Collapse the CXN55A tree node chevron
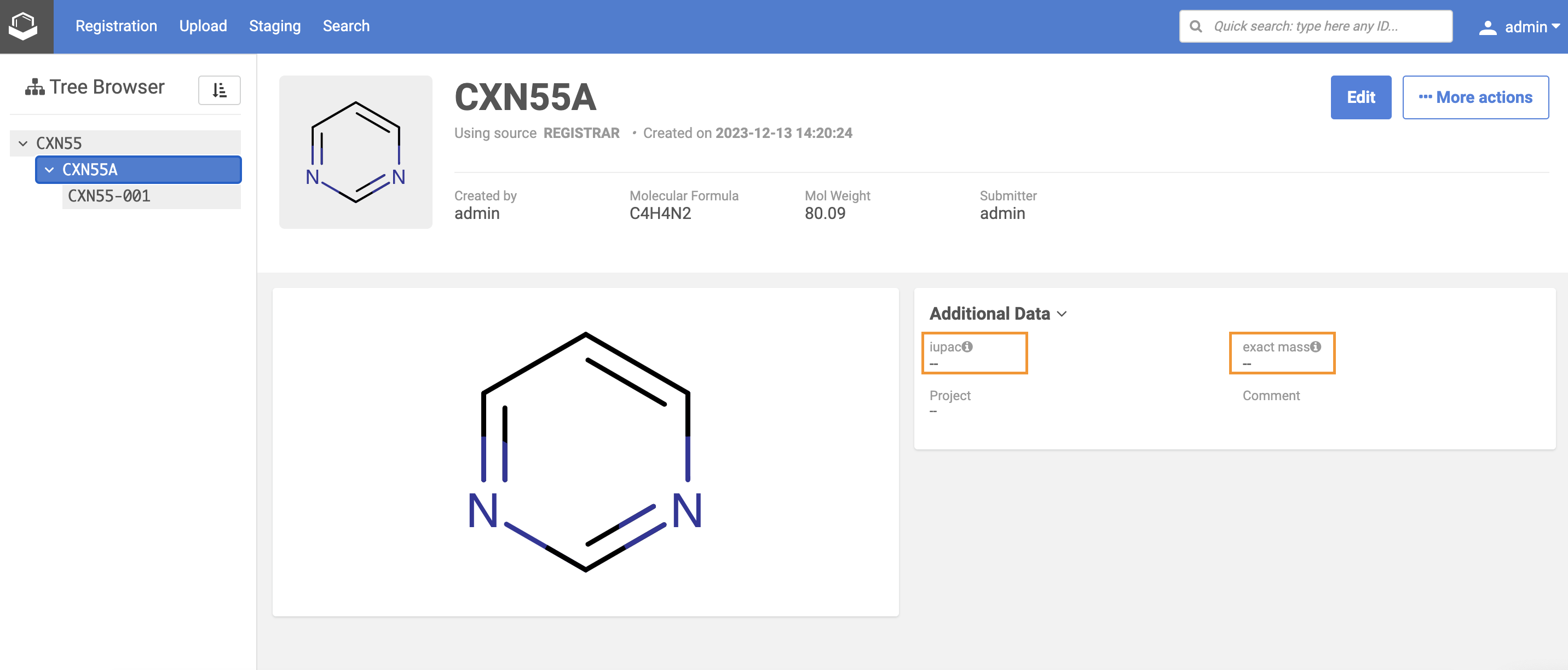The image size is (1568, 670). tap(49, 170)
